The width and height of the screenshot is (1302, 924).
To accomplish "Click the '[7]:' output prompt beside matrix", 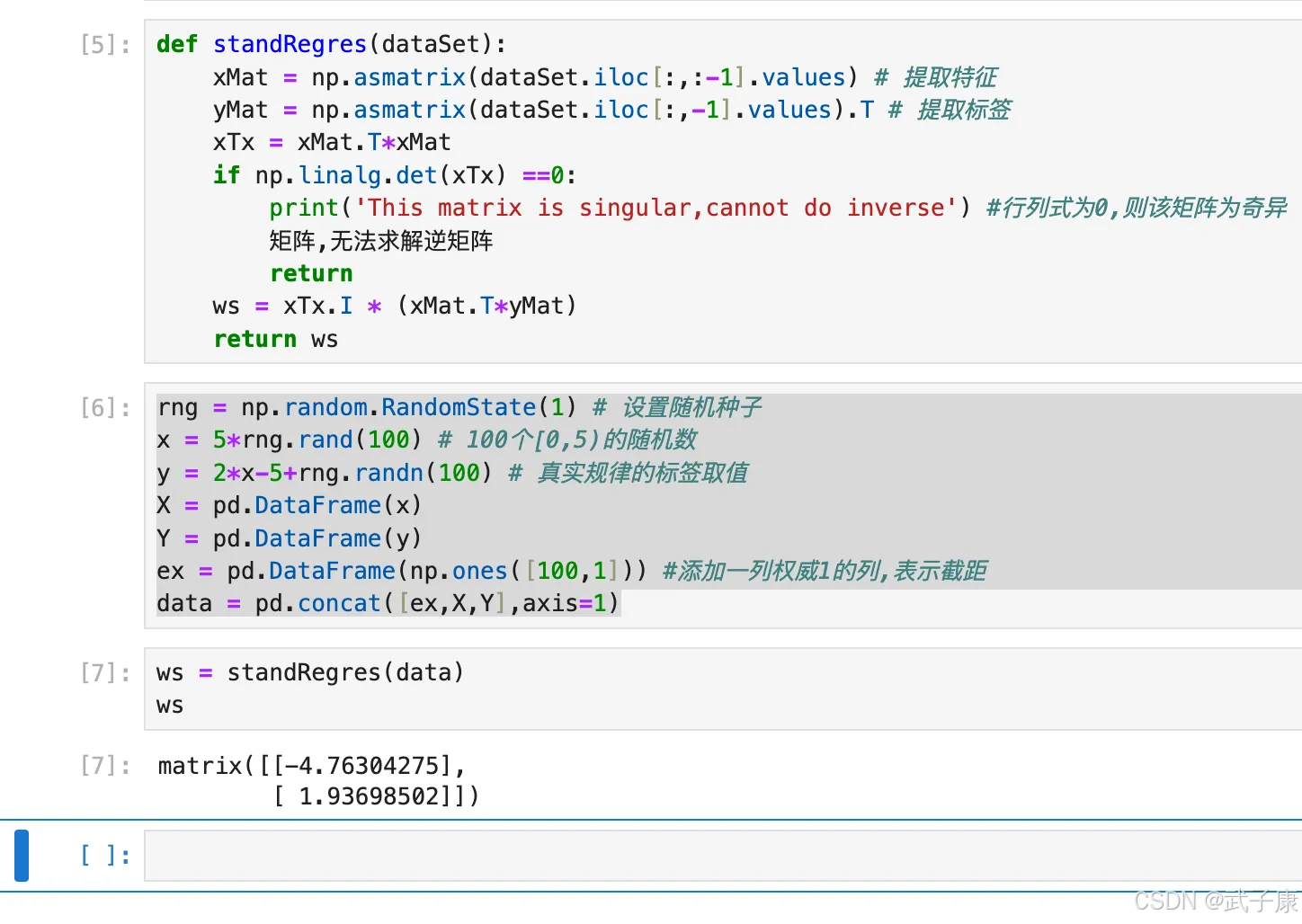I will click(x=105, y=766).
